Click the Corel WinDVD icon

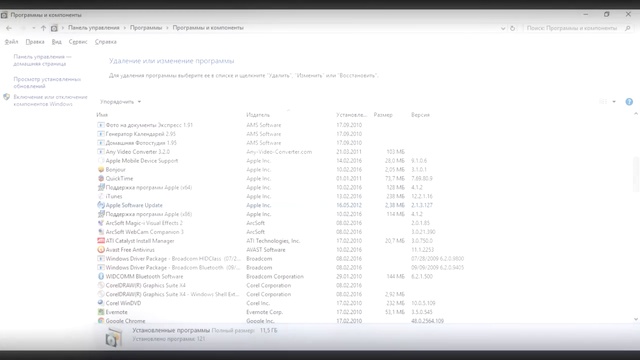coord(101,303)
